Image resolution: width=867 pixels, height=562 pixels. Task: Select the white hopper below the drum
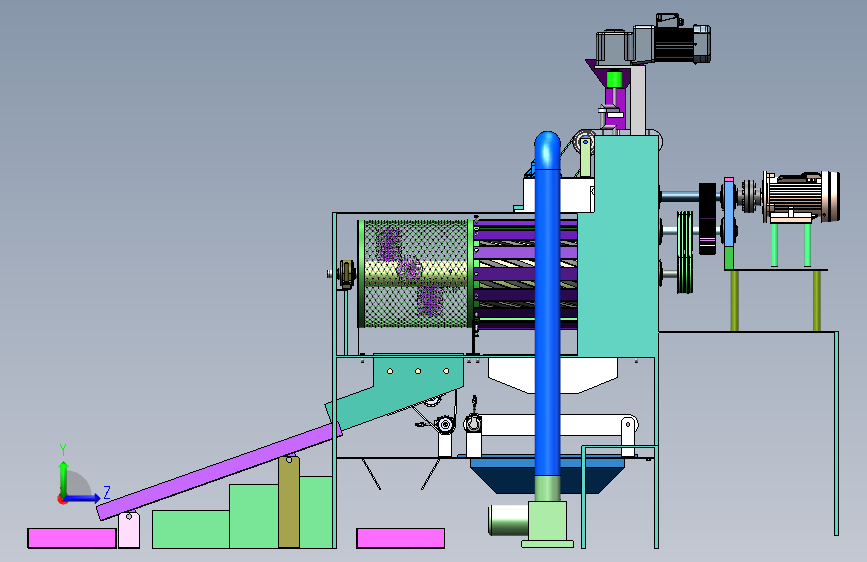(x=553, y=375)
